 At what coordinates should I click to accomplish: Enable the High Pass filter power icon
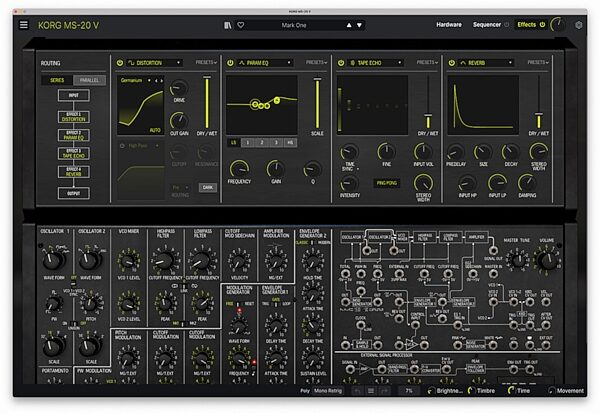click(122, 146)
